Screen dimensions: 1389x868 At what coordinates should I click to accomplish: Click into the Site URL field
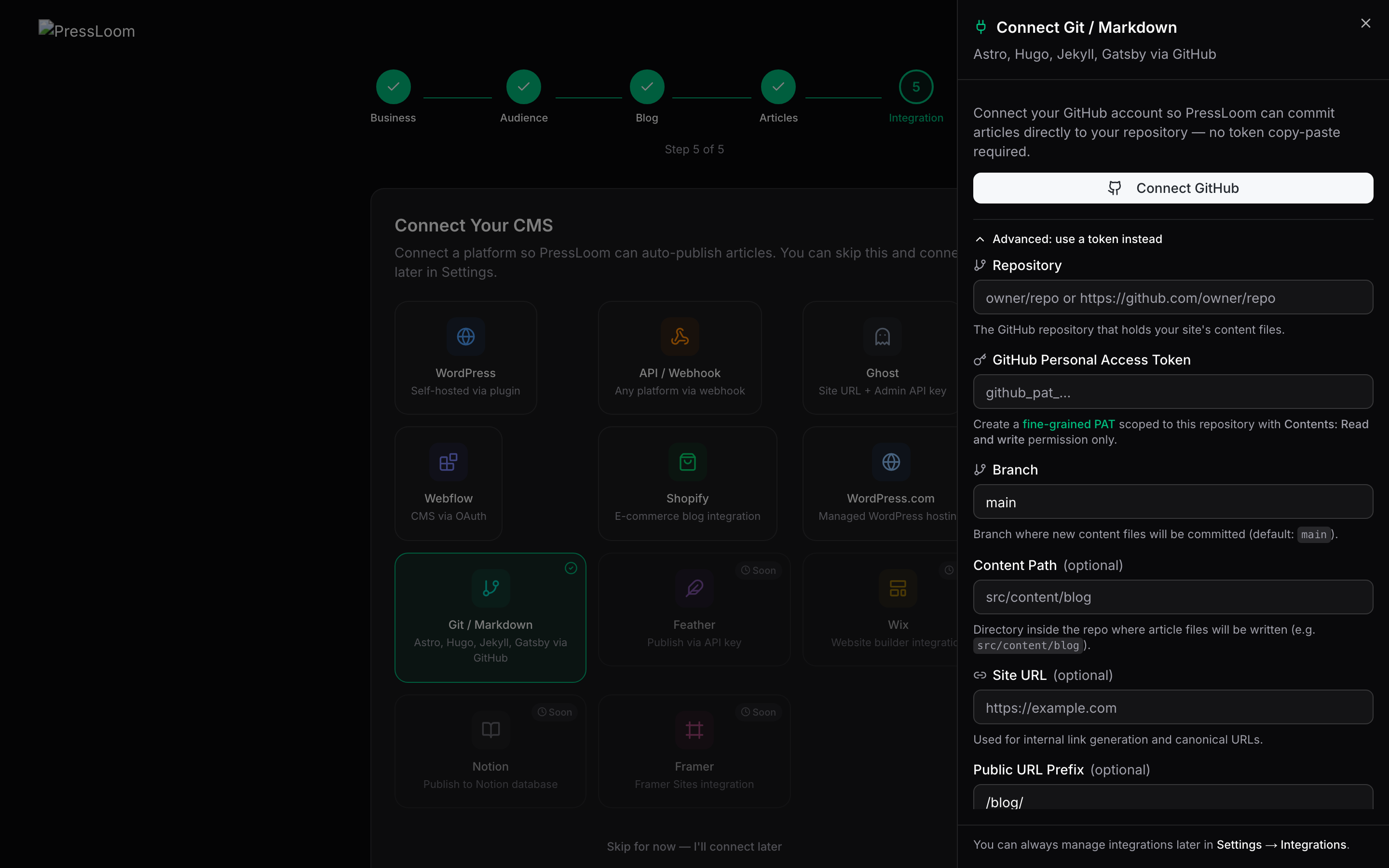(1172, 707)
